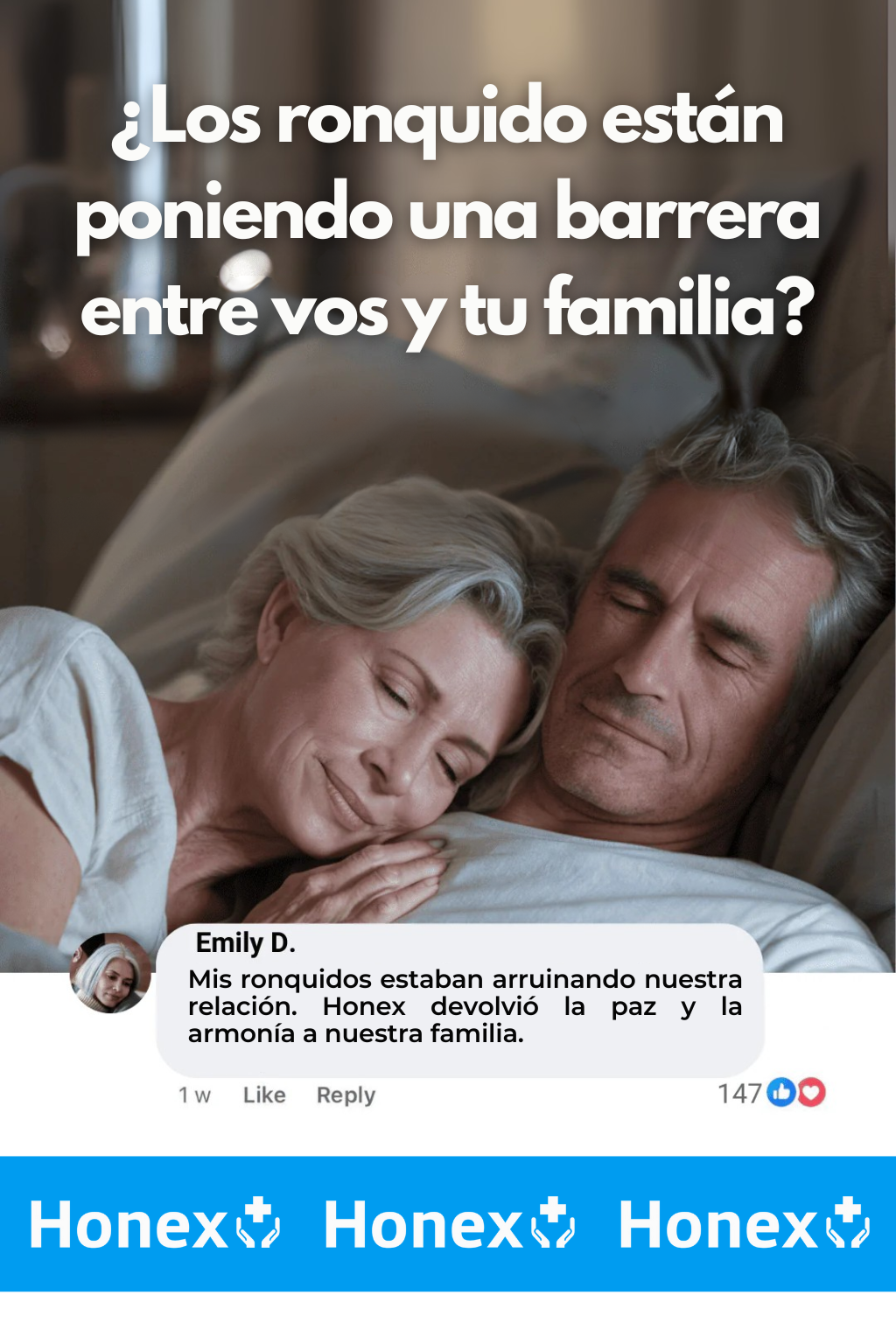This screenshot has height=1344, width=896.
Task: Select the comment text about ronquidos
Action: click(465, 1006)
